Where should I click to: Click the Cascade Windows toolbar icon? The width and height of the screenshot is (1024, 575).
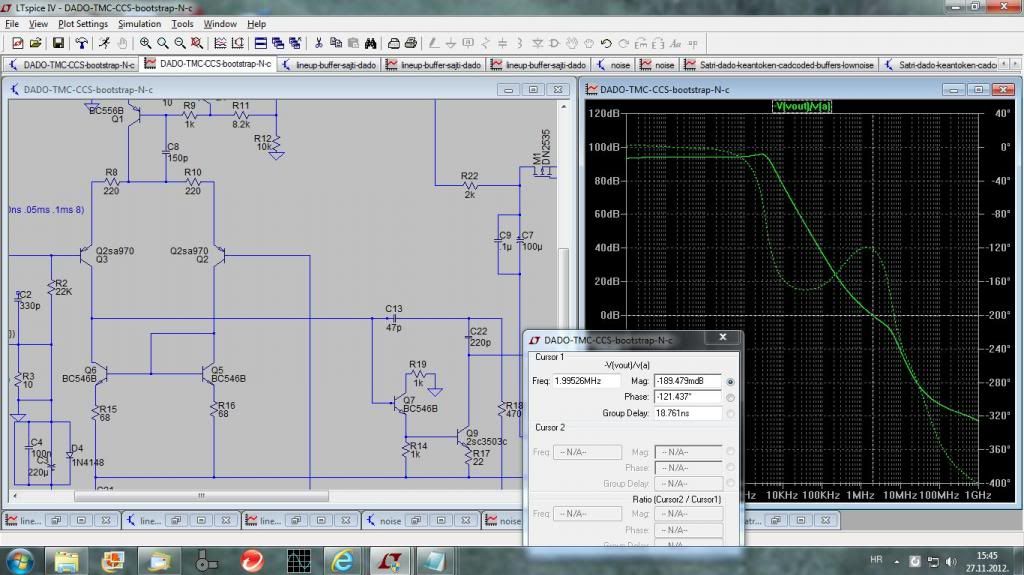point(278,43)
